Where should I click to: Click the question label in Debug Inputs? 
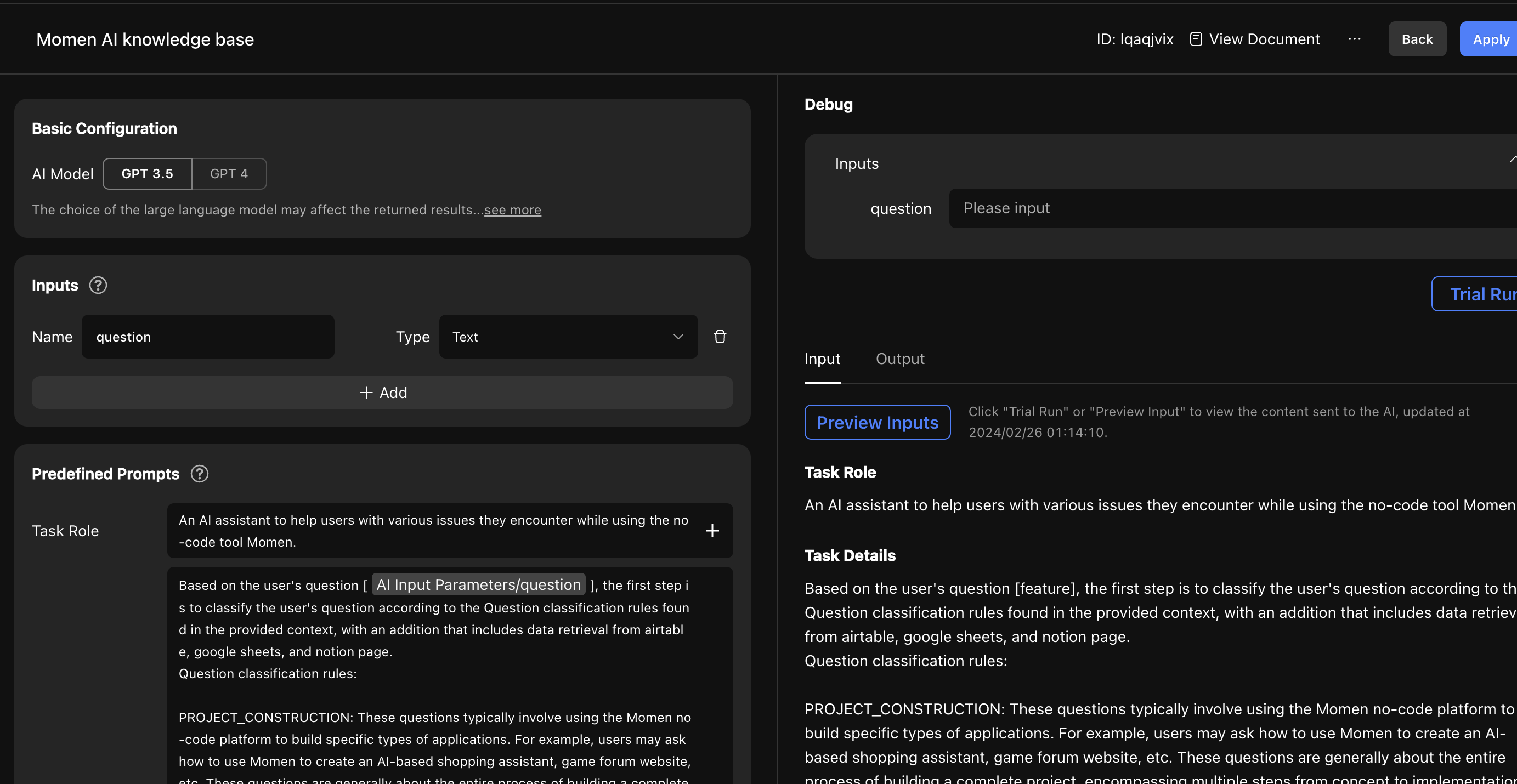click(901, 208)
